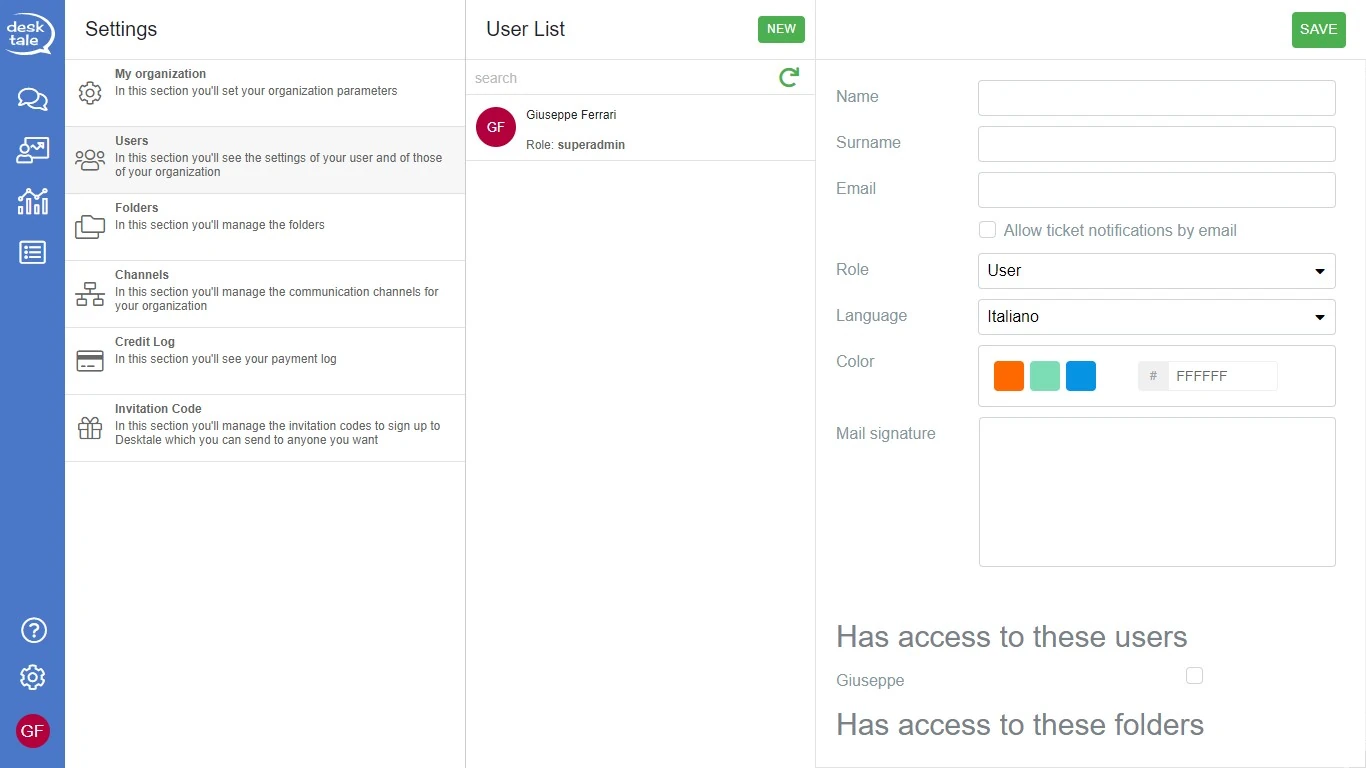Click the My organization gear icon
Viewport: 1366px width, 768px height.
click(x=90, y=93)
